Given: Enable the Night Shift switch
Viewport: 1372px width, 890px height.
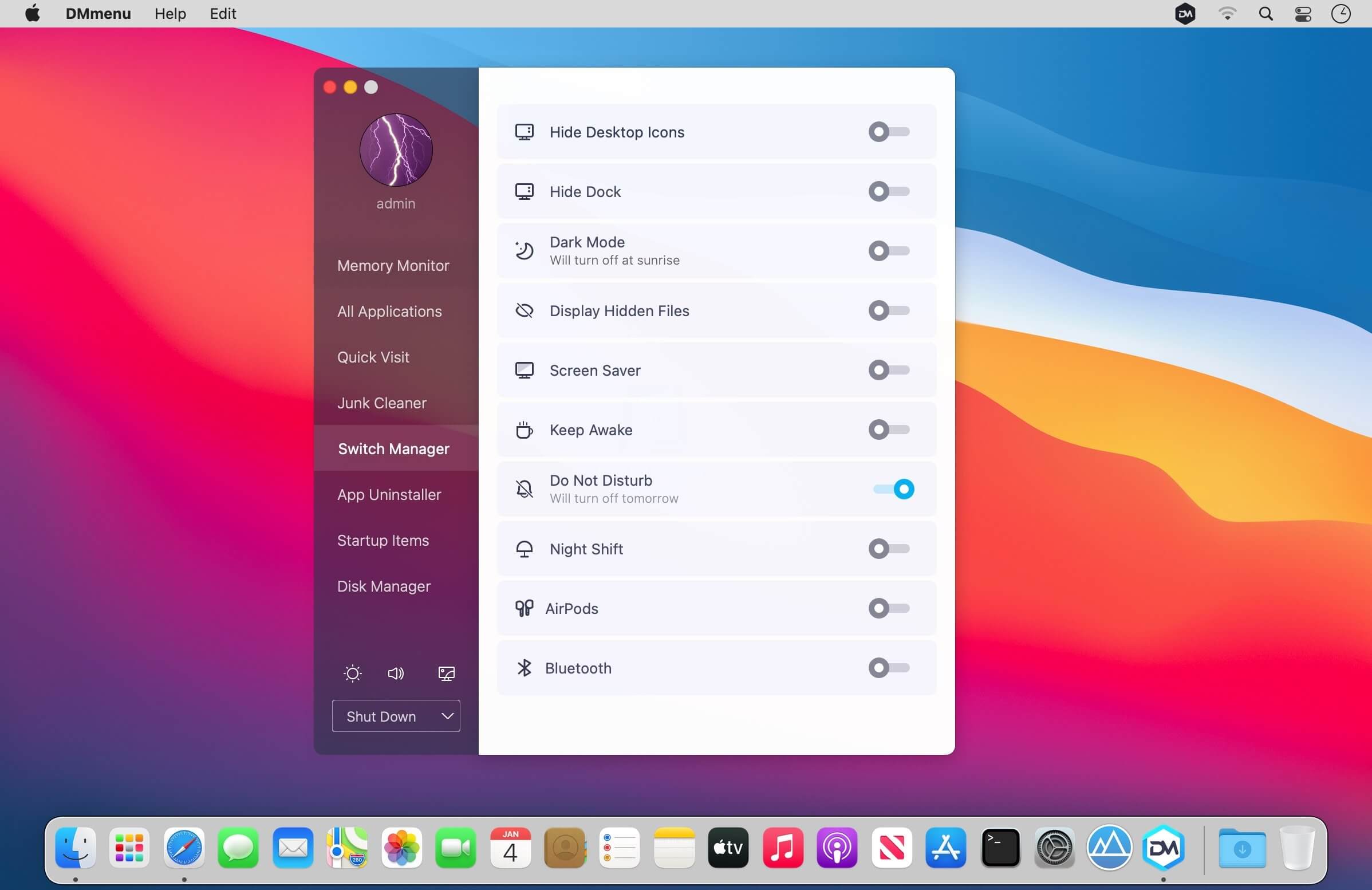Looking at the screenshot, I should [888, 549].
